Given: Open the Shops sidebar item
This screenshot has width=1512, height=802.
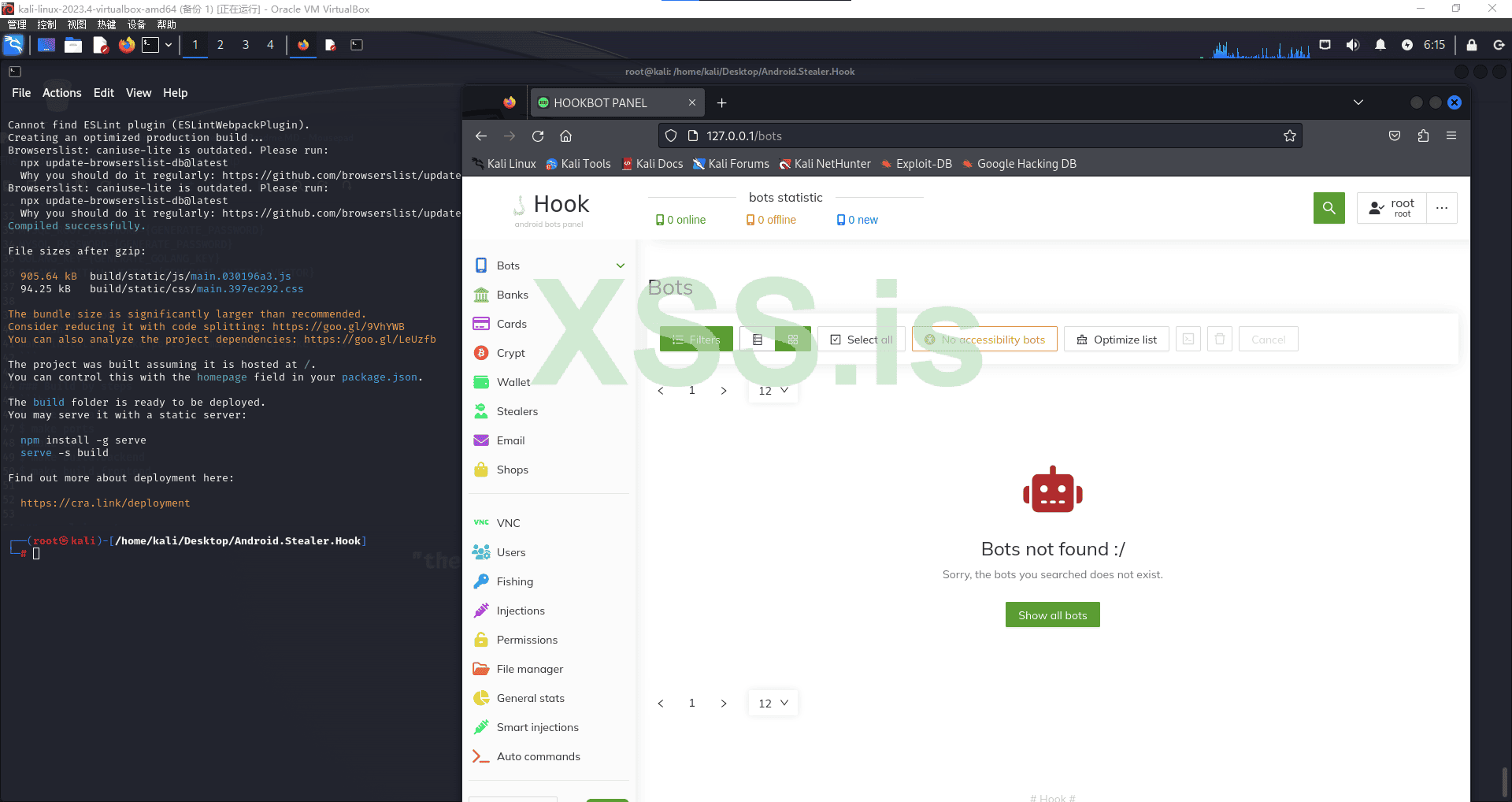Looking at the screenshot, I should point(550,470).
